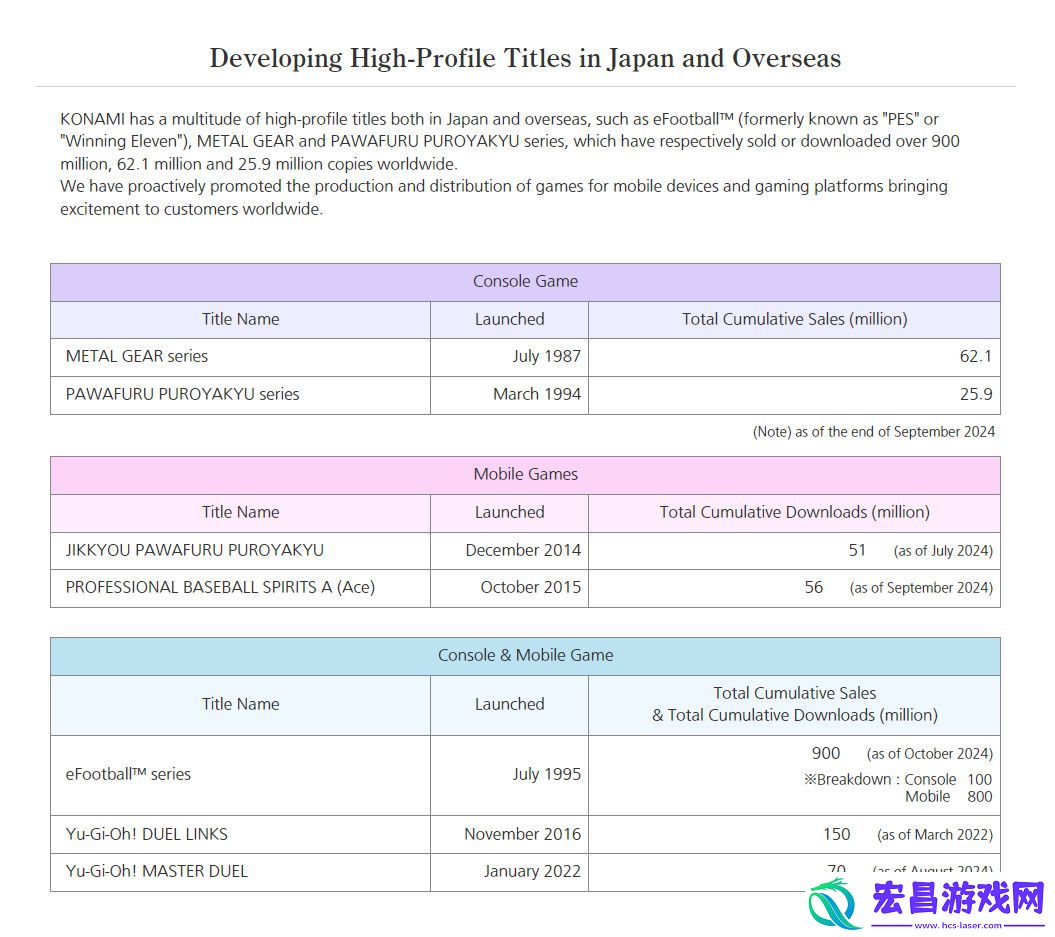Click the 150 value for DUEL LINKS
This screenshot has width=1055, height=937.
tap(836, 834)
